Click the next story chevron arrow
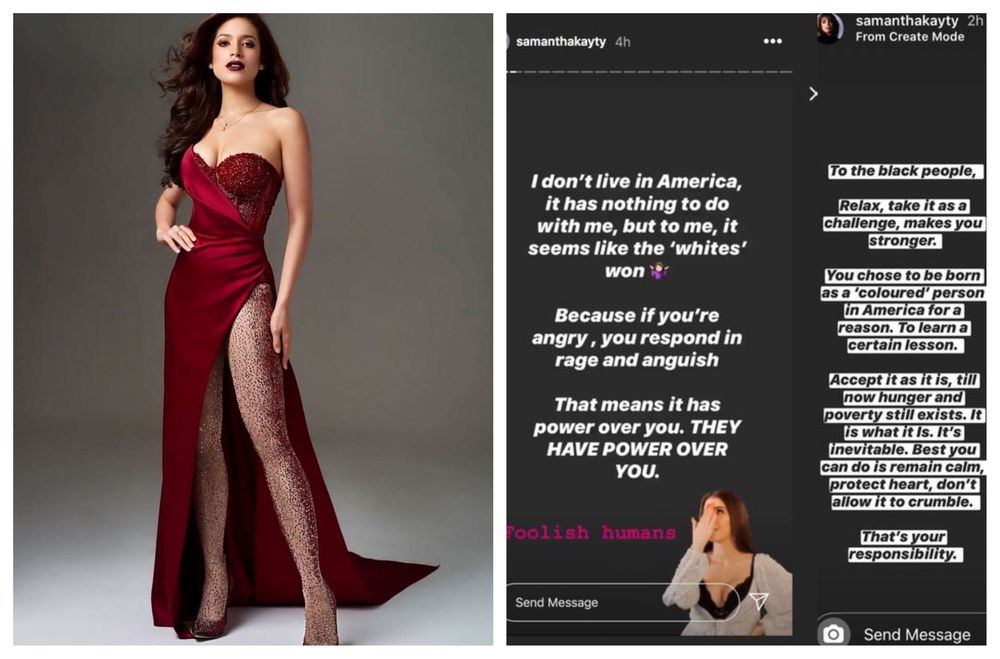This screenshot has height=659, width=1000. 813,94
